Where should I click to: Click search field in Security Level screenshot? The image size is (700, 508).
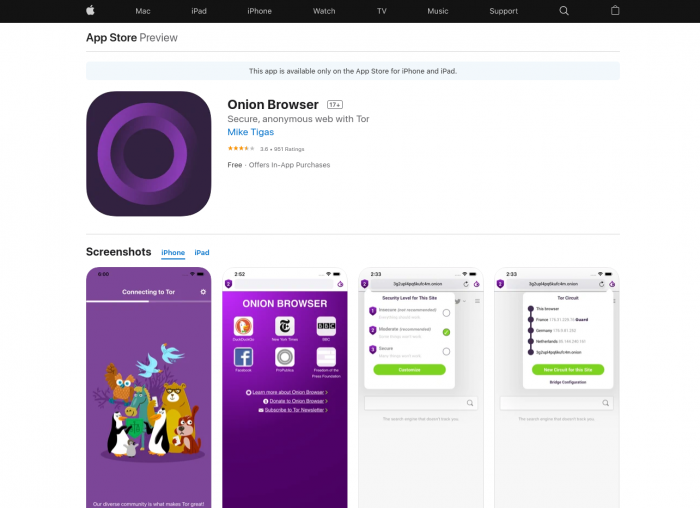pyautogui.click(x=421, y=403)
